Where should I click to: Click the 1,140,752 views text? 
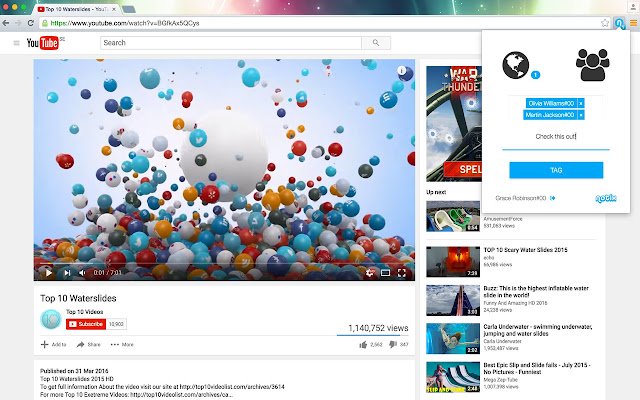[x=378, y=328]
